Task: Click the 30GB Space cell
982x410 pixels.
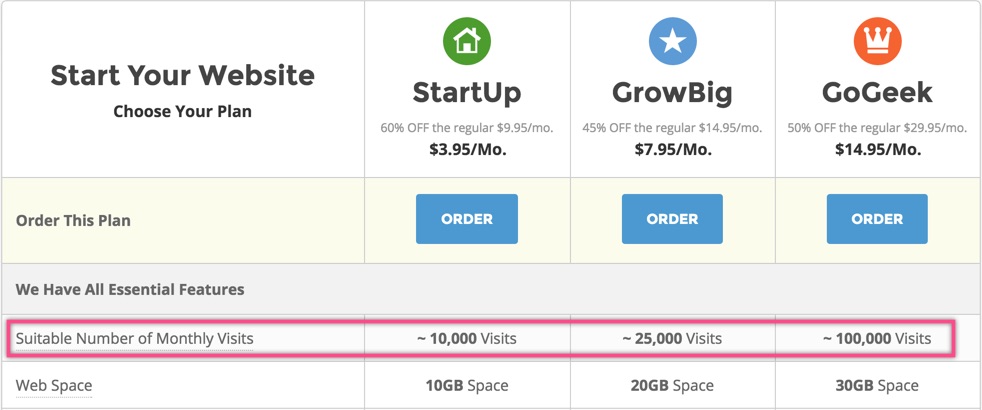Action: [x=877, y=386]
